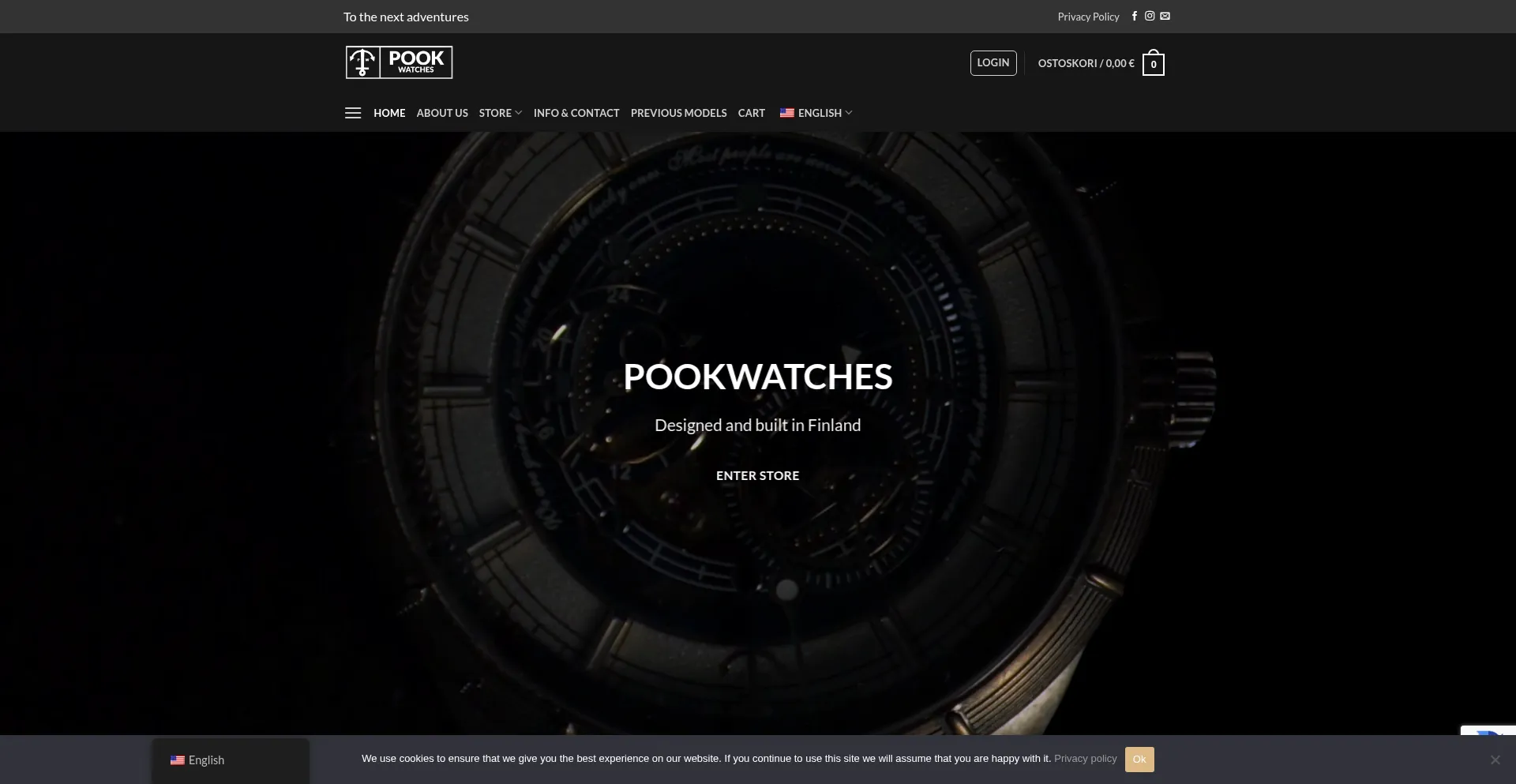
Task: Open the Facebook social icon
Action: click(1134, 17)
